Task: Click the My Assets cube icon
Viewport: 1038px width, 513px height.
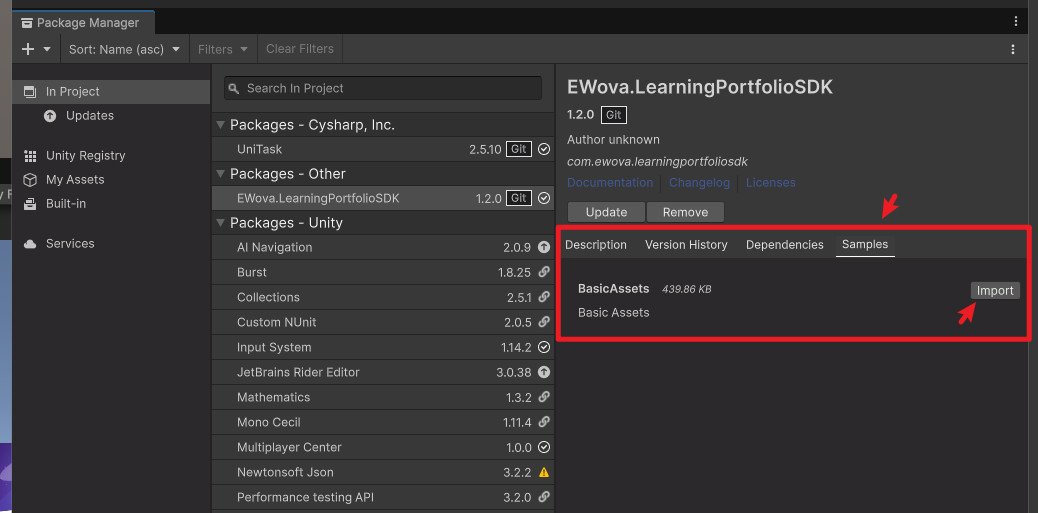Action: coord(30,179)
